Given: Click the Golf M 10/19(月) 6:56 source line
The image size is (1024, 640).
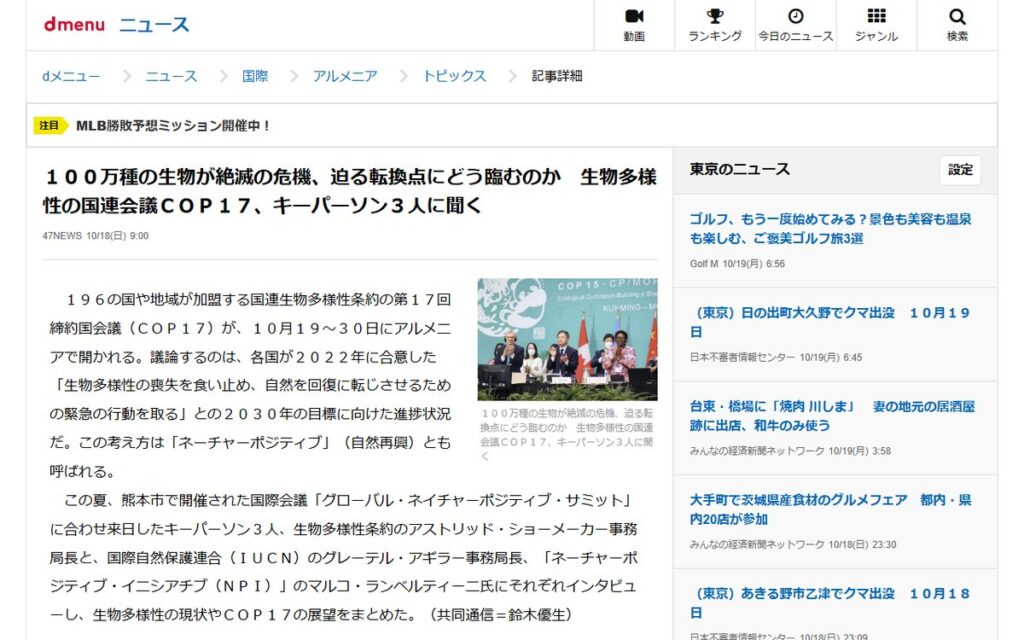Looking at the screenshot, I should [737, 264].
